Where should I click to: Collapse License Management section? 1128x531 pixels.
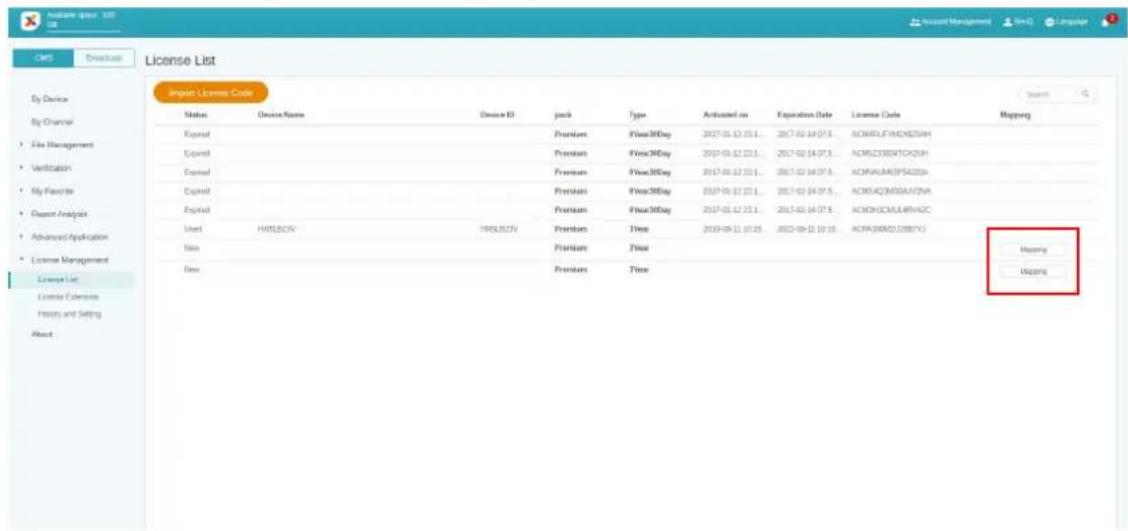[x=70, y=260]
